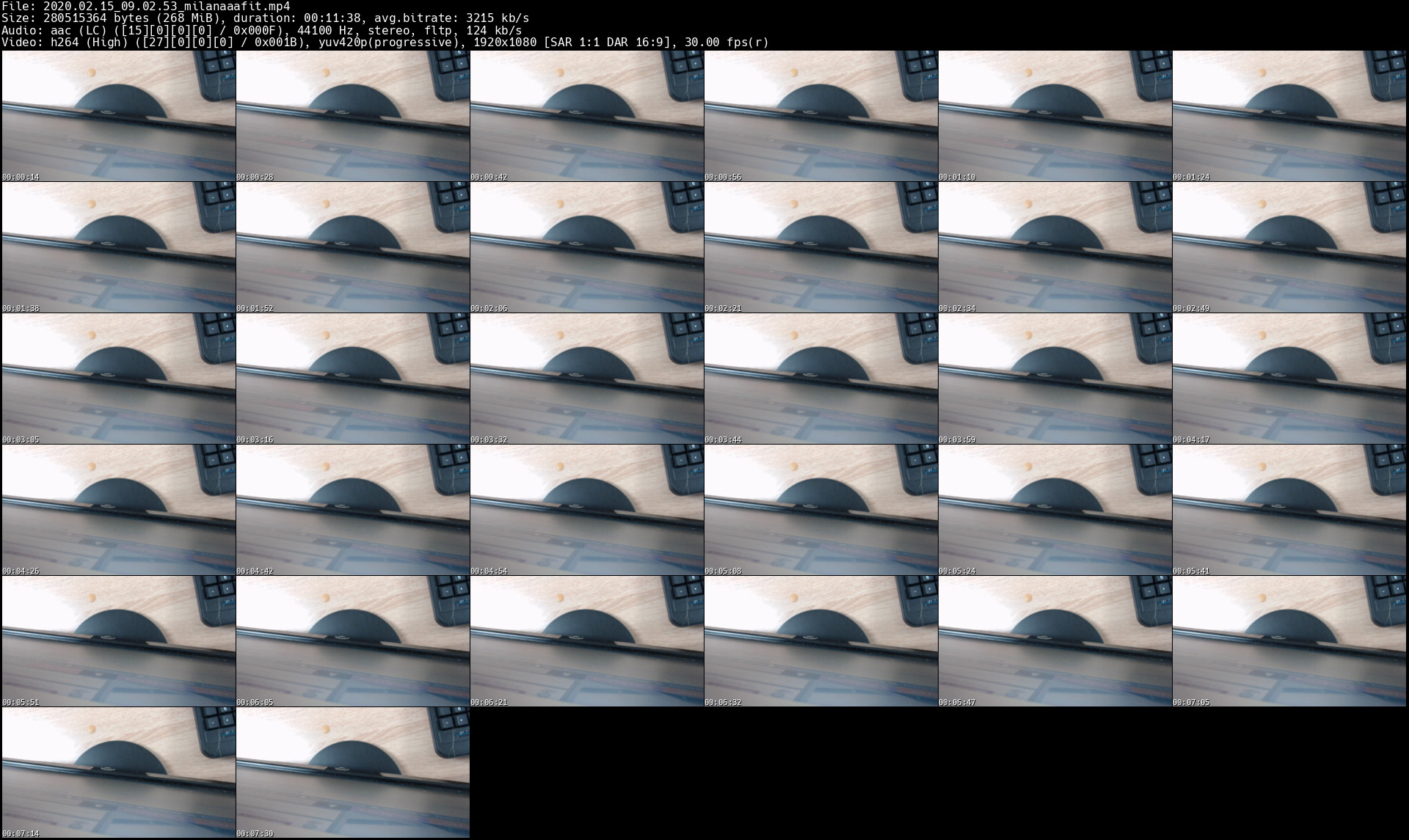The image size is (1409, 840).
Task: Choose the preview frame marked 00:04:54
Action: 587,510
